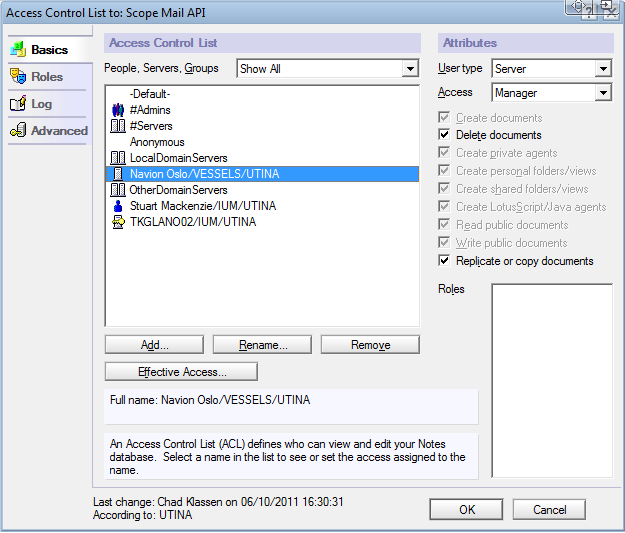The image size is (625, 533).
Task: Toggle Create private agents checkbox
Action: tap(444, 153)
